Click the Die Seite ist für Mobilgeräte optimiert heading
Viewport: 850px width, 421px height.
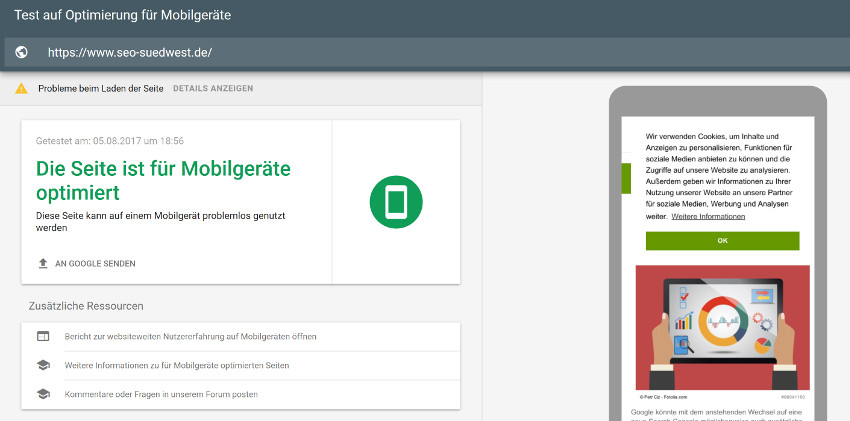163,180
